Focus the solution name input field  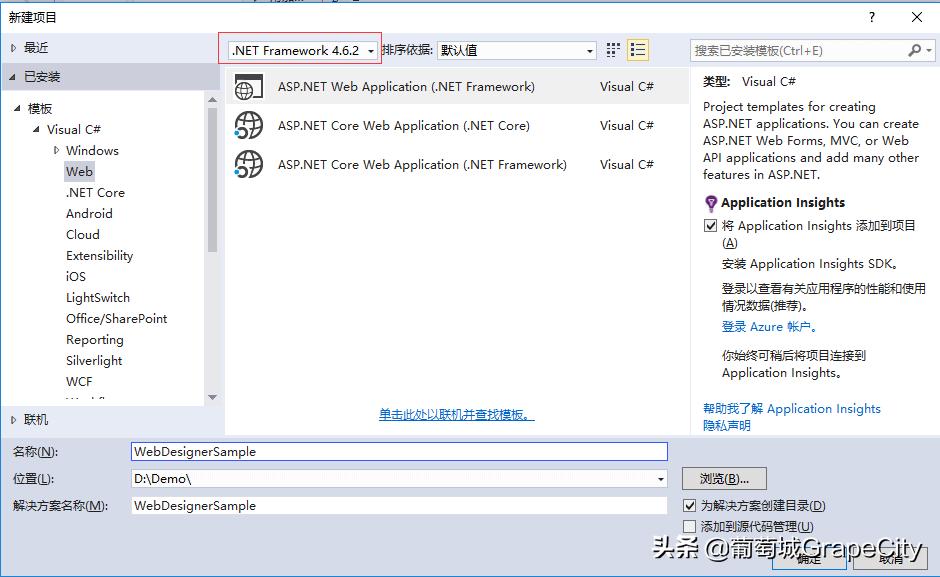(x=399, y=506)
